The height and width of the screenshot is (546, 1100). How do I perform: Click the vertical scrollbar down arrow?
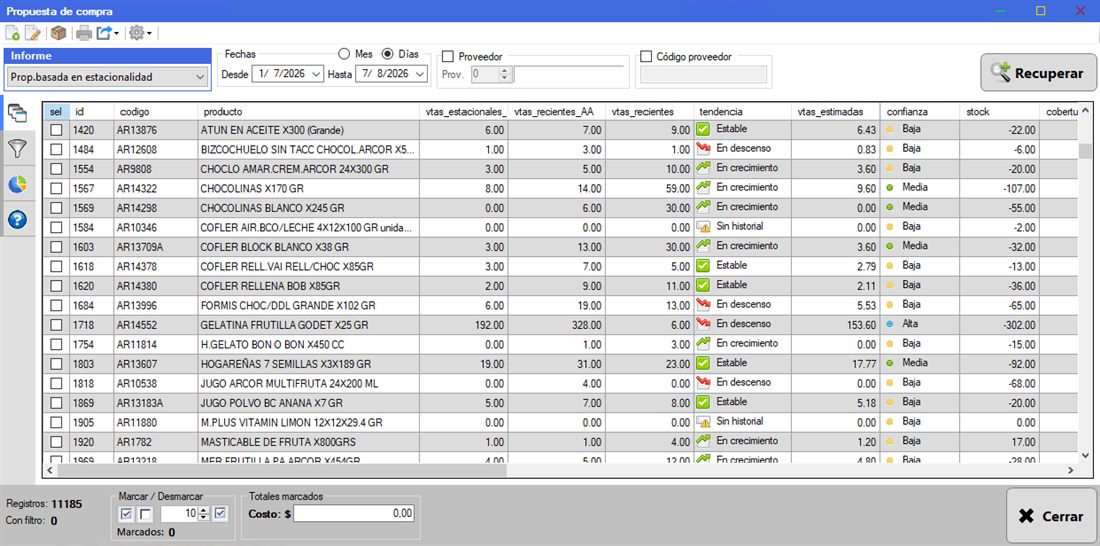click(x=1085, y=455)
